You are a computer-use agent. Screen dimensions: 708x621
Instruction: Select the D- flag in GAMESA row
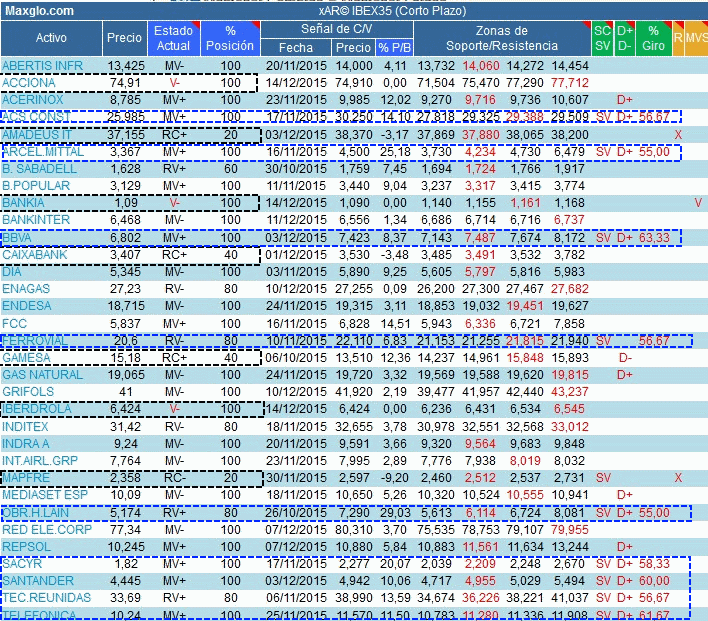point(625,358)
